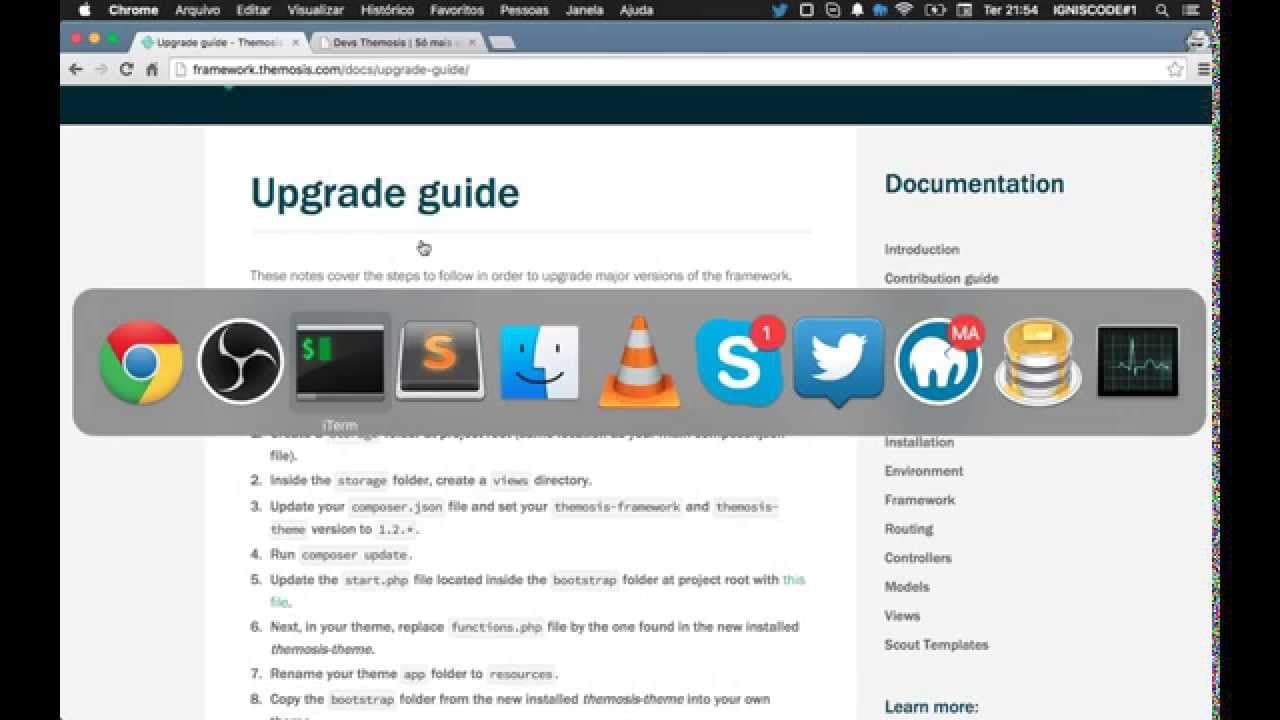
Task: Switch to Finder in app switcher
Action: point(539,362)
